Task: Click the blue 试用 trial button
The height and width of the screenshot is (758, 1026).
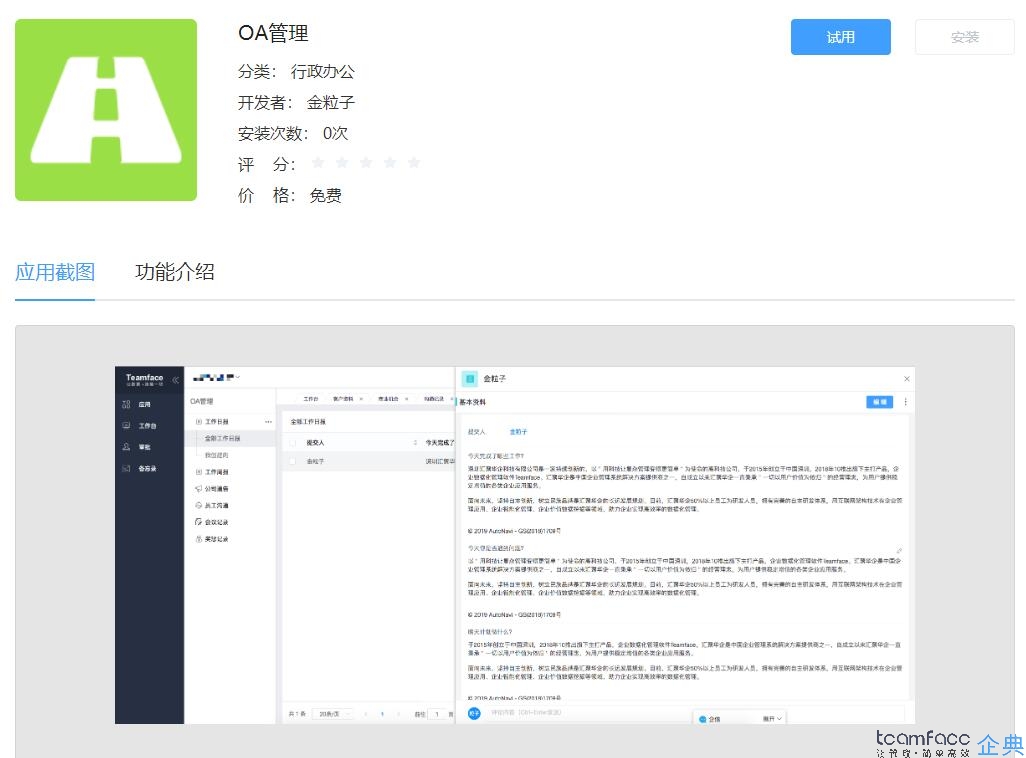Action: (x=840, y=37)
